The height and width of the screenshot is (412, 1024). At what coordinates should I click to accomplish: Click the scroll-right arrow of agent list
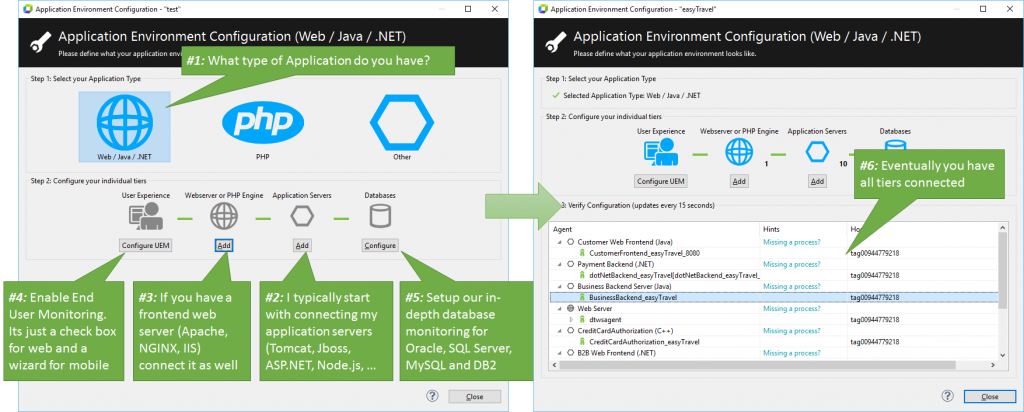point(994,364)
